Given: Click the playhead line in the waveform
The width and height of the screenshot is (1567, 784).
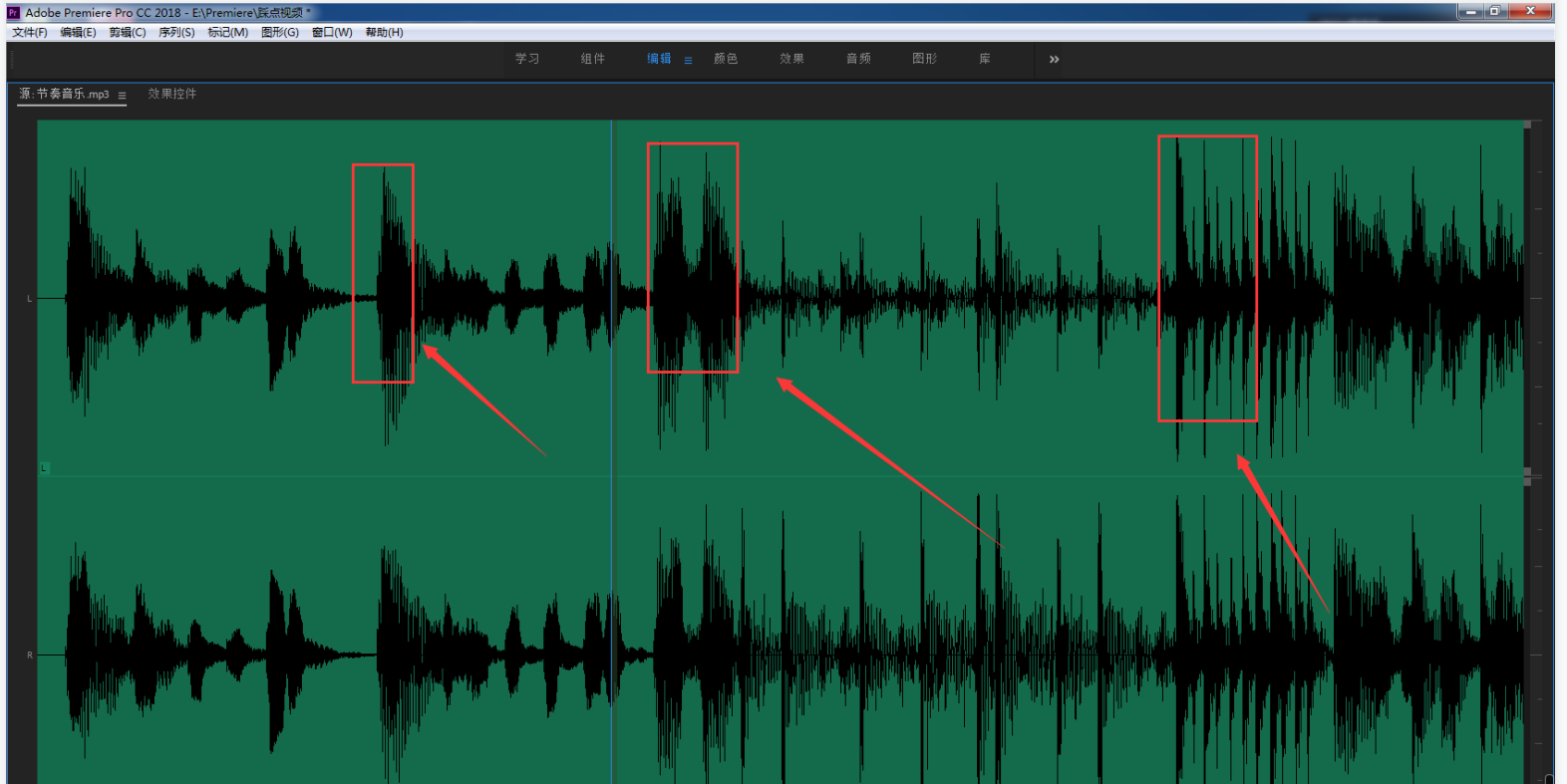Looking at the screenshot, I should (x=612, y=451).
